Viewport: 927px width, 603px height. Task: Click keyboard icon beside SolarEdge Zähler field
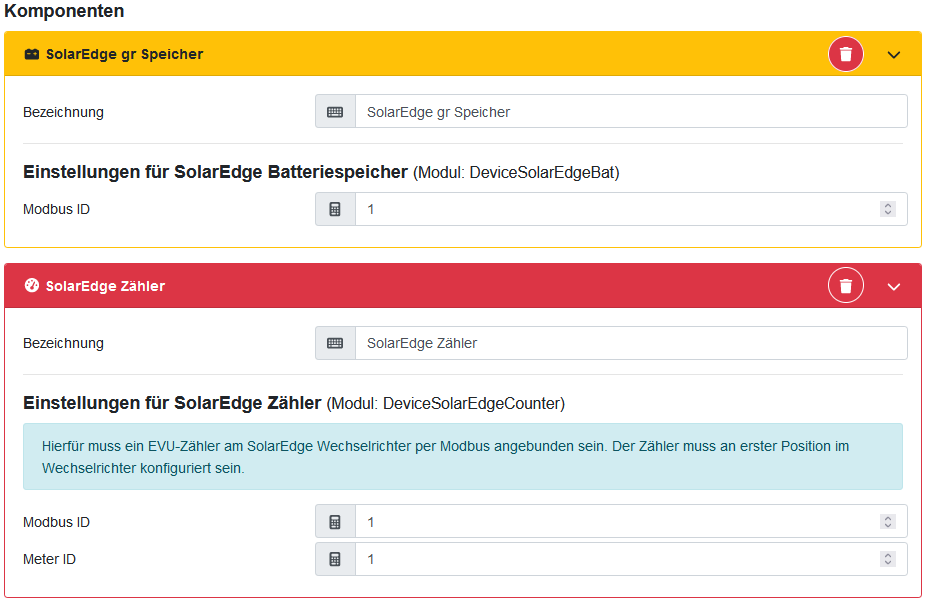[x=335, y=343]
